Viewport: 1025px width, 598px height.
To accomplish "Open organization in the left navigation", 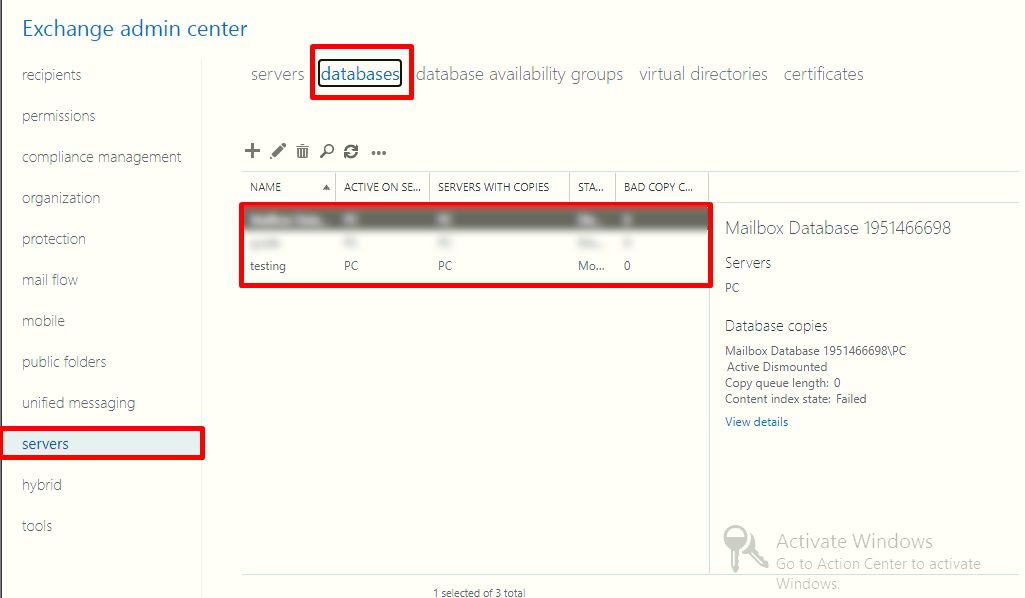I will click(61, 198).
